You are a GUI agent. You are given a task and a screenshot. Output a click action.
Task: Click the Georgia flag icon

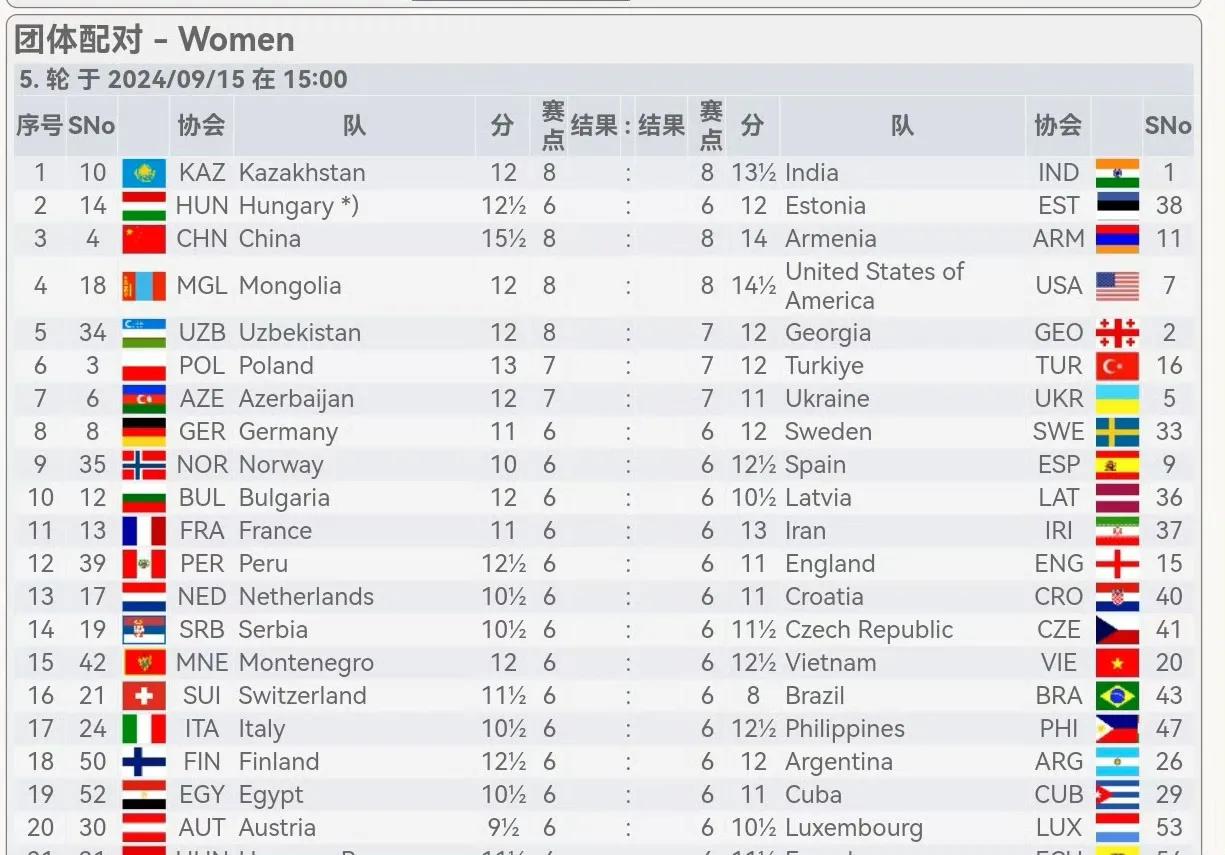(1117, 333)
